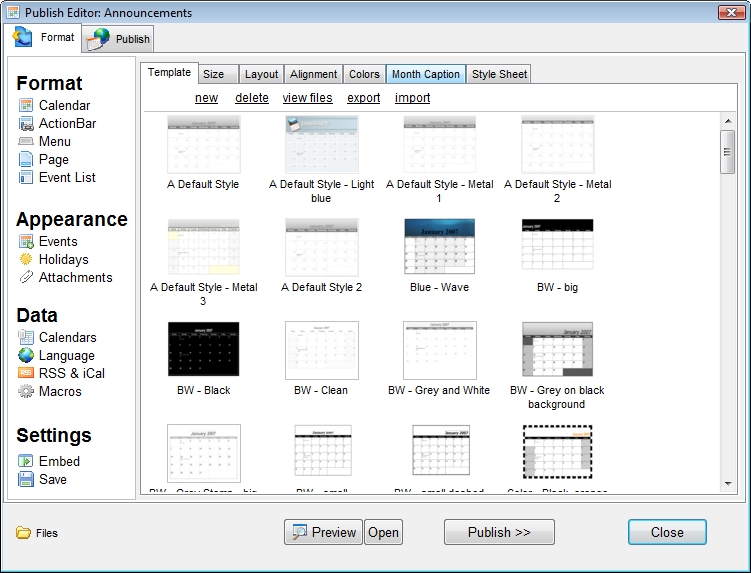The image size is (751, 573).
Task: Select the Language globe icon
Action: tap(26, 356)
